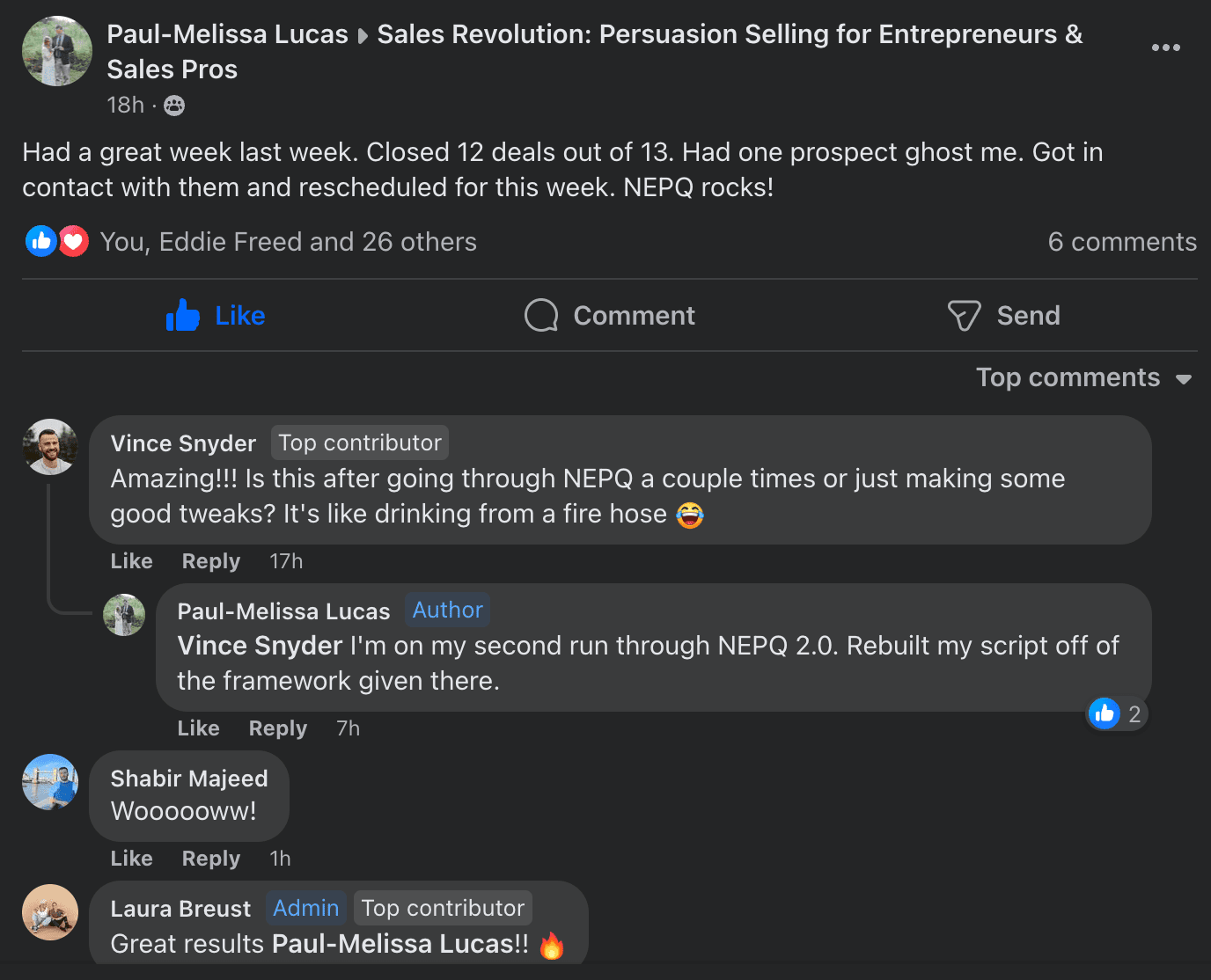Open the heart reaction icon on post
The width and height of the screenshot is (1211, 980).
(x=74, y=241)
